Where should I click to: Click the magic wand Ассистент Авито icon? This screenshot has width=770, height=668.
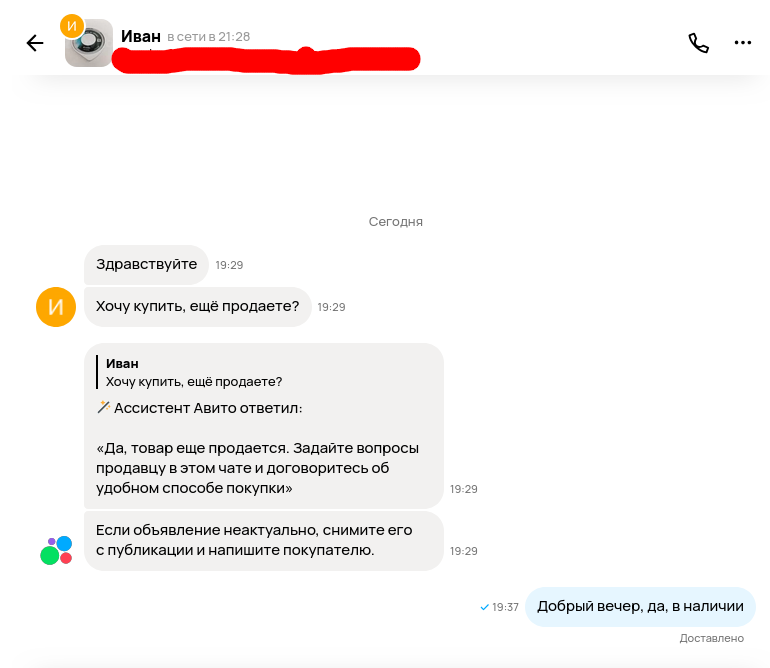tap(104, 407)
